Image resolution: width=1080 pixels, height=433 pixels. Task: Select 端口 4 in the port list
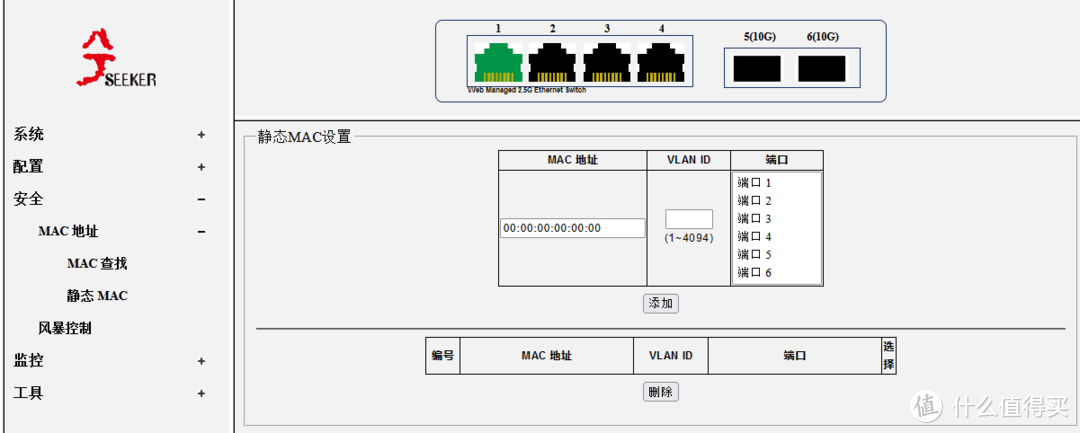pos(777,237)
